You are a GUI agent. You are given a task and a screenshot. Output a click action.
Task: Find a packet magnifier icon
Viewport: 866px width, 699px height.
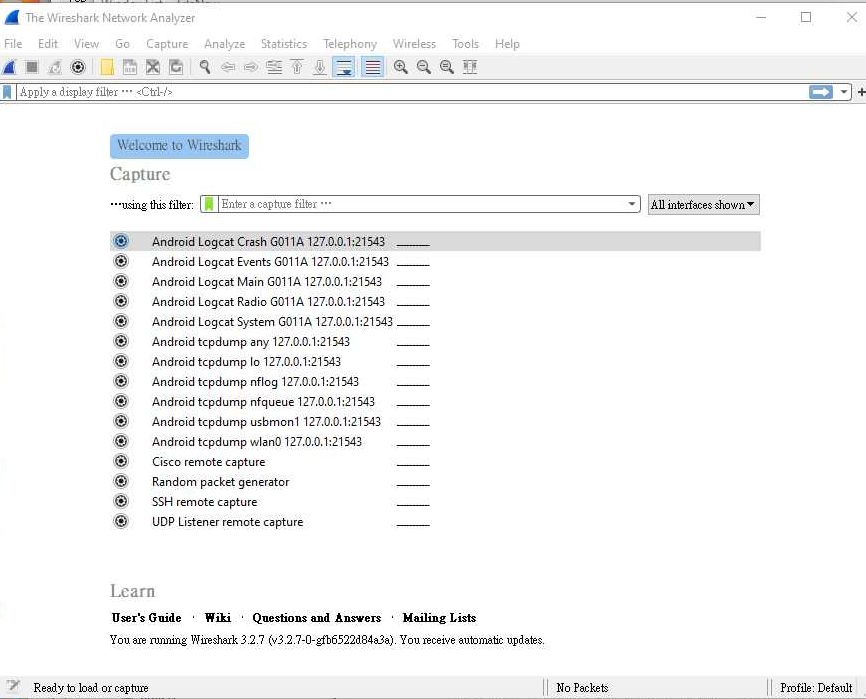(205, 67)
